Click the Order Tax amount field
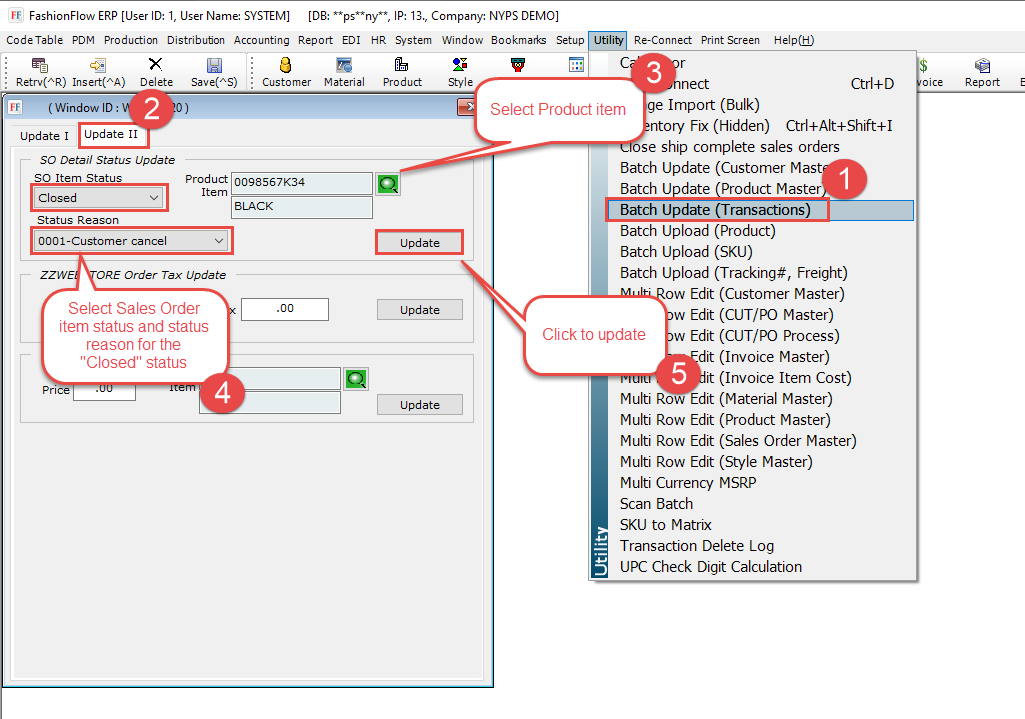Screen dimensions: 1025x719 (284, 310)
